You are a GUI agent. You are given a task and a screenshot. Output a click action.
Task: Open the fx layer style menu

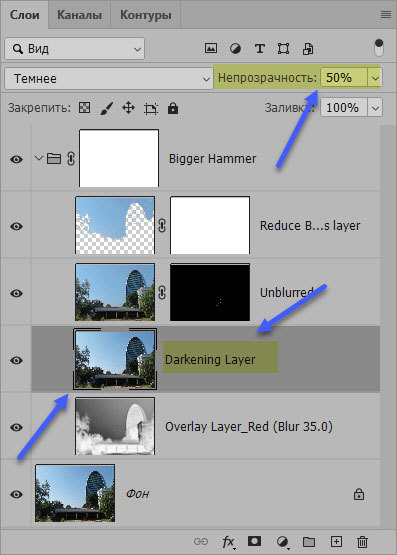(228, 542)
